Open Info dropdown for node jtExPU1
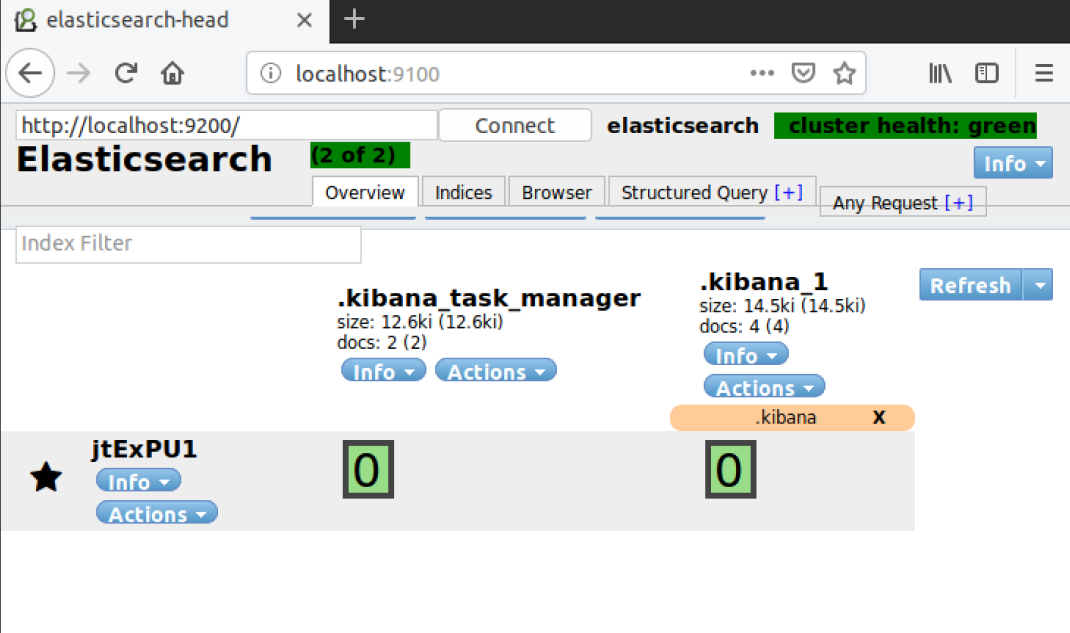 coord(139,481)
